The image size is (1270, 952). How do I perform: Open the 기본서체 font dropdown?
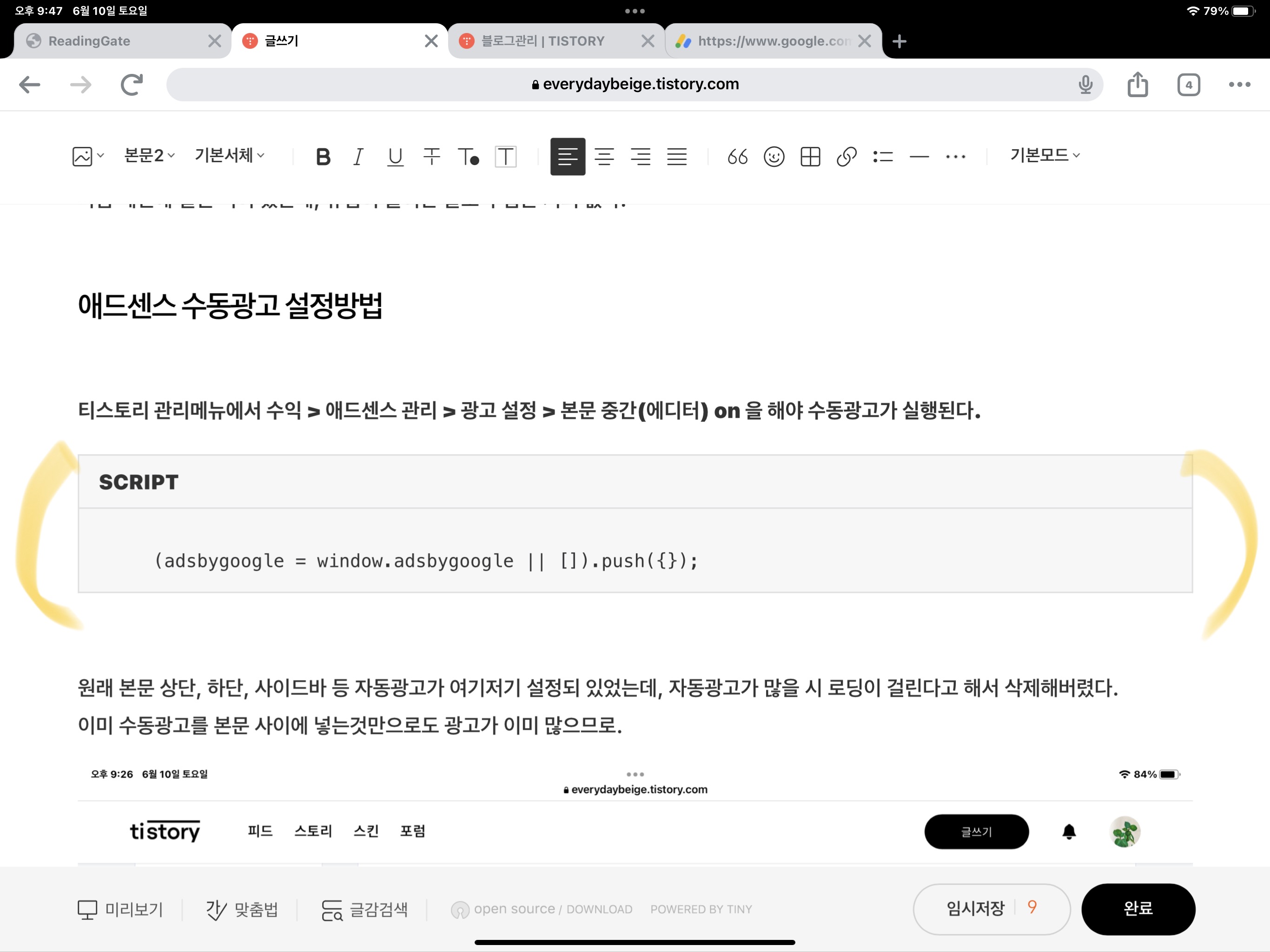(x=229, y=155)
